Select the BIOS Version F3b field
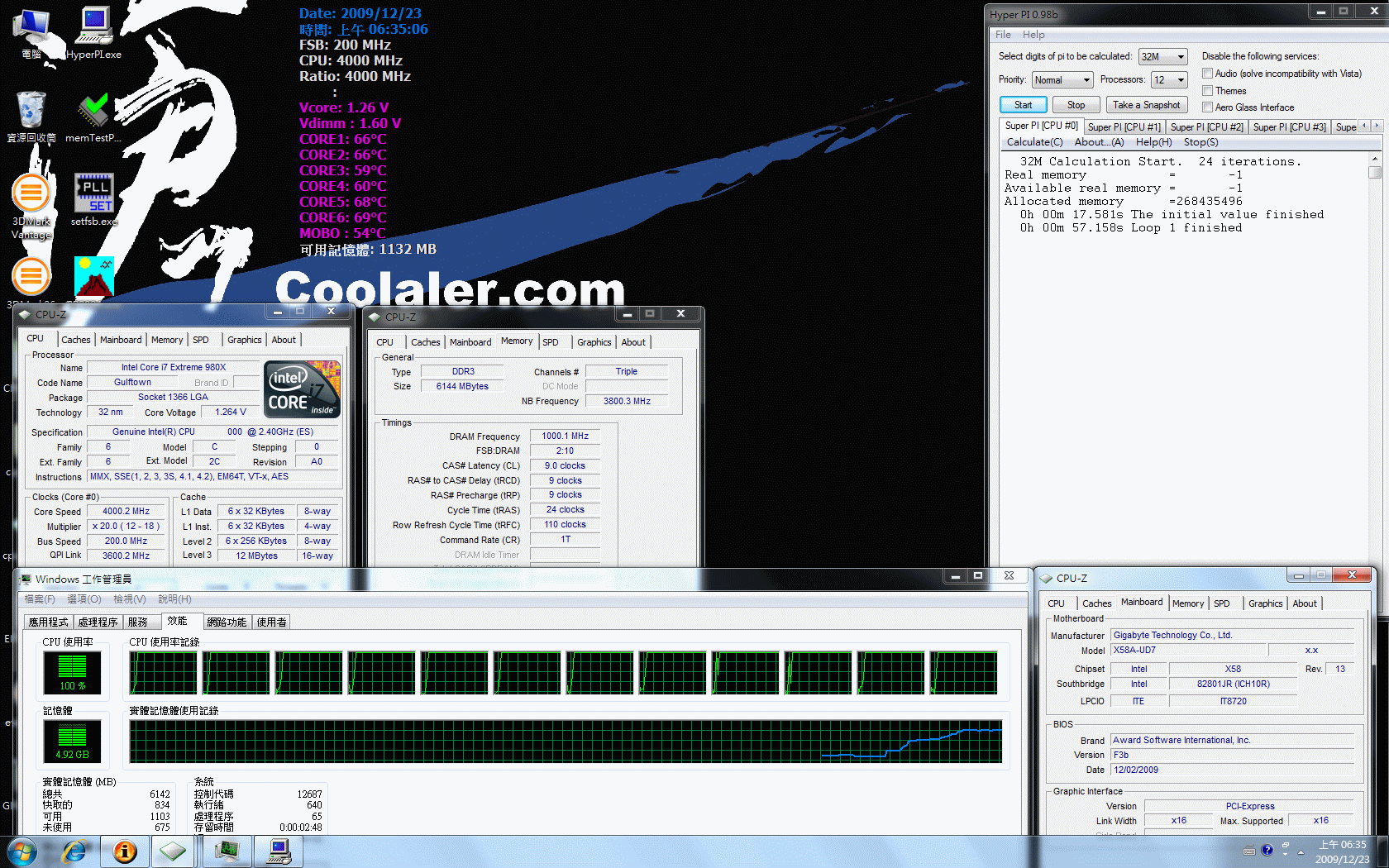The width and height of the screenshot is (1389, 868). point(1232,755)
